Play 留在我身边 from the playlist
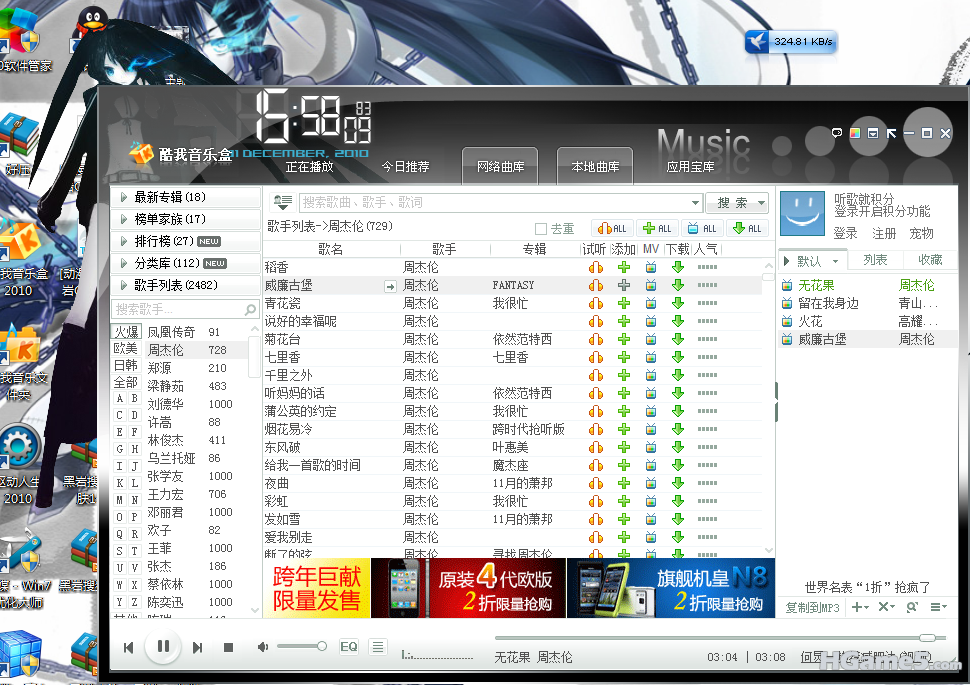The height and width of the screenshot is (685, 970). click(868, 303)
